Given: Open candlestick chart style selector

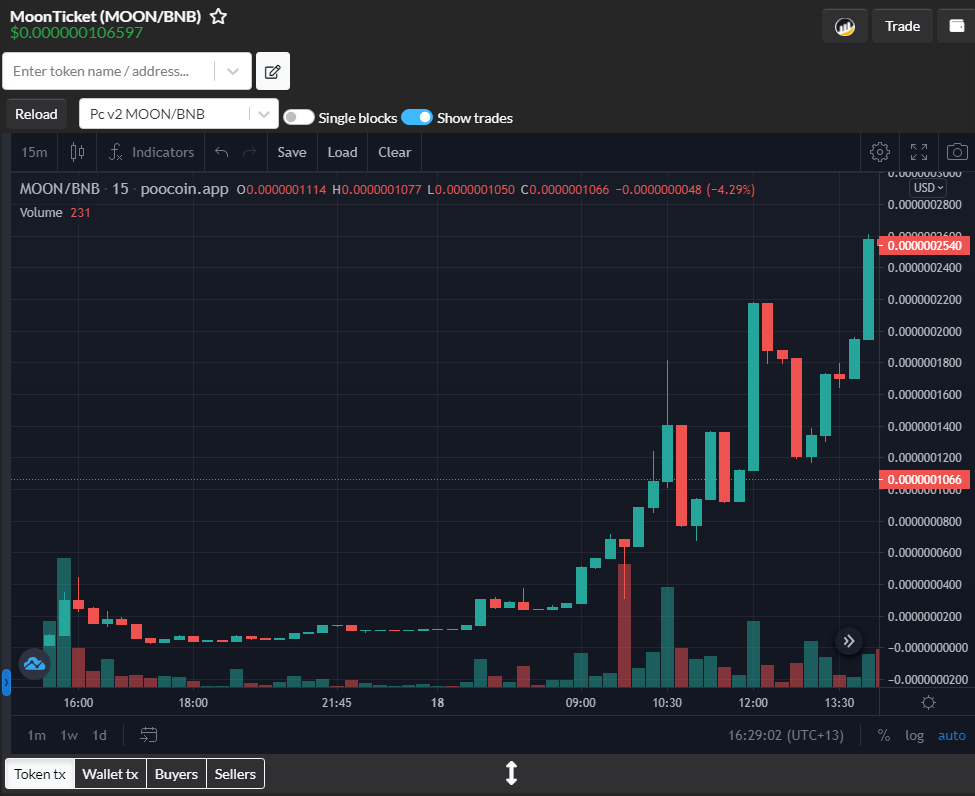Looking at the screenshot, I should pos(77,152).
